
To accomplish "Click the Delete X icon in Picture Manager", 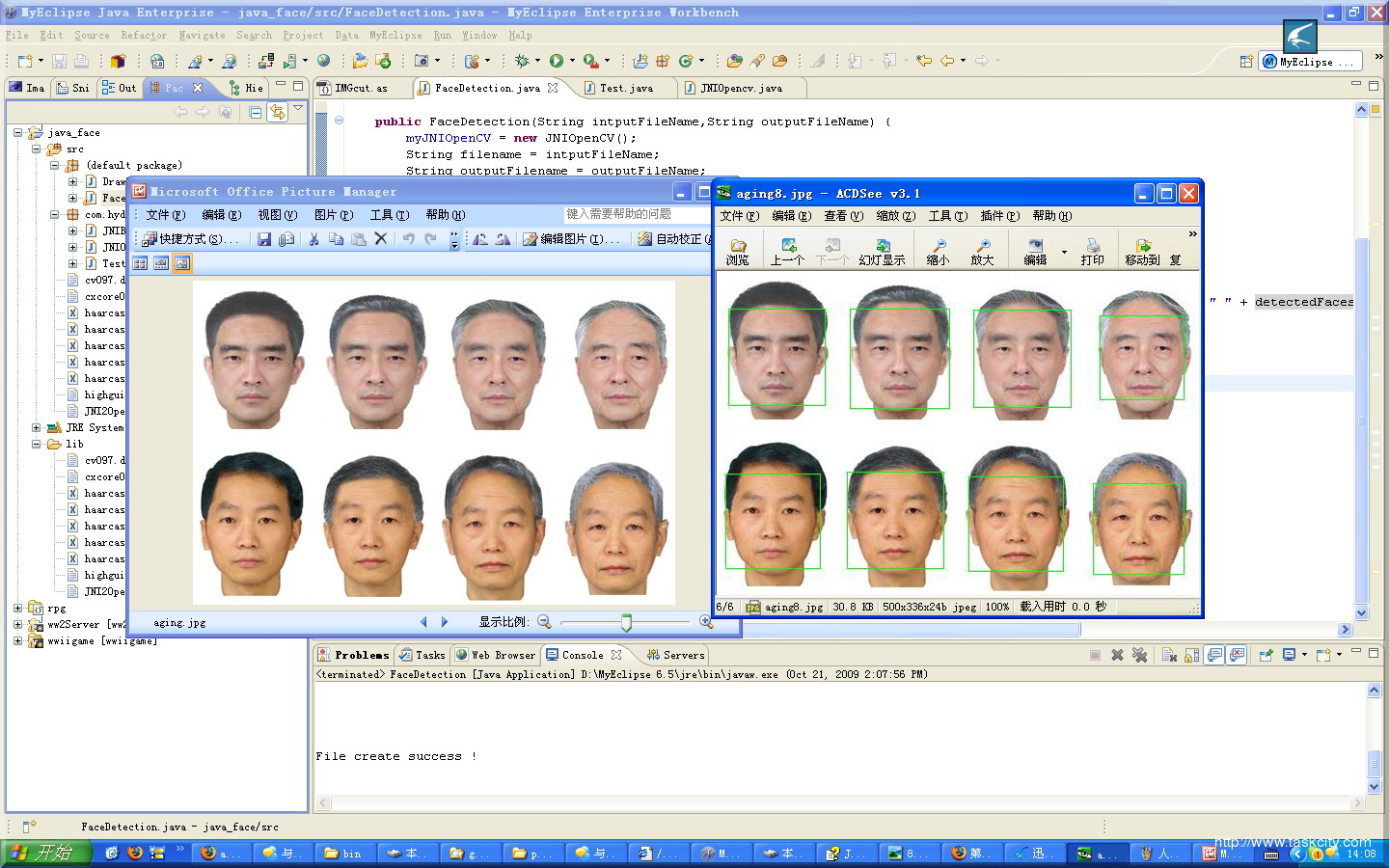I will pyautogui.click(x=381, y=239).
